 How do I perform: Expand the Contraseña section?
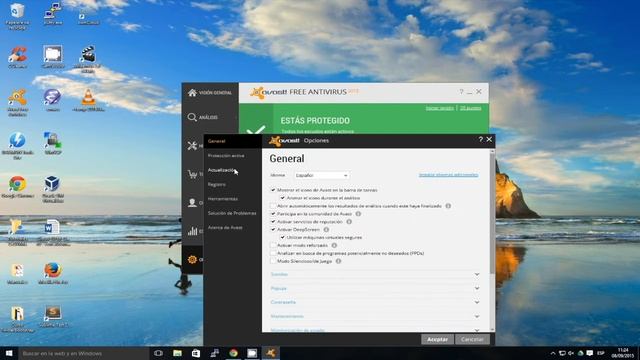[375, 302]
